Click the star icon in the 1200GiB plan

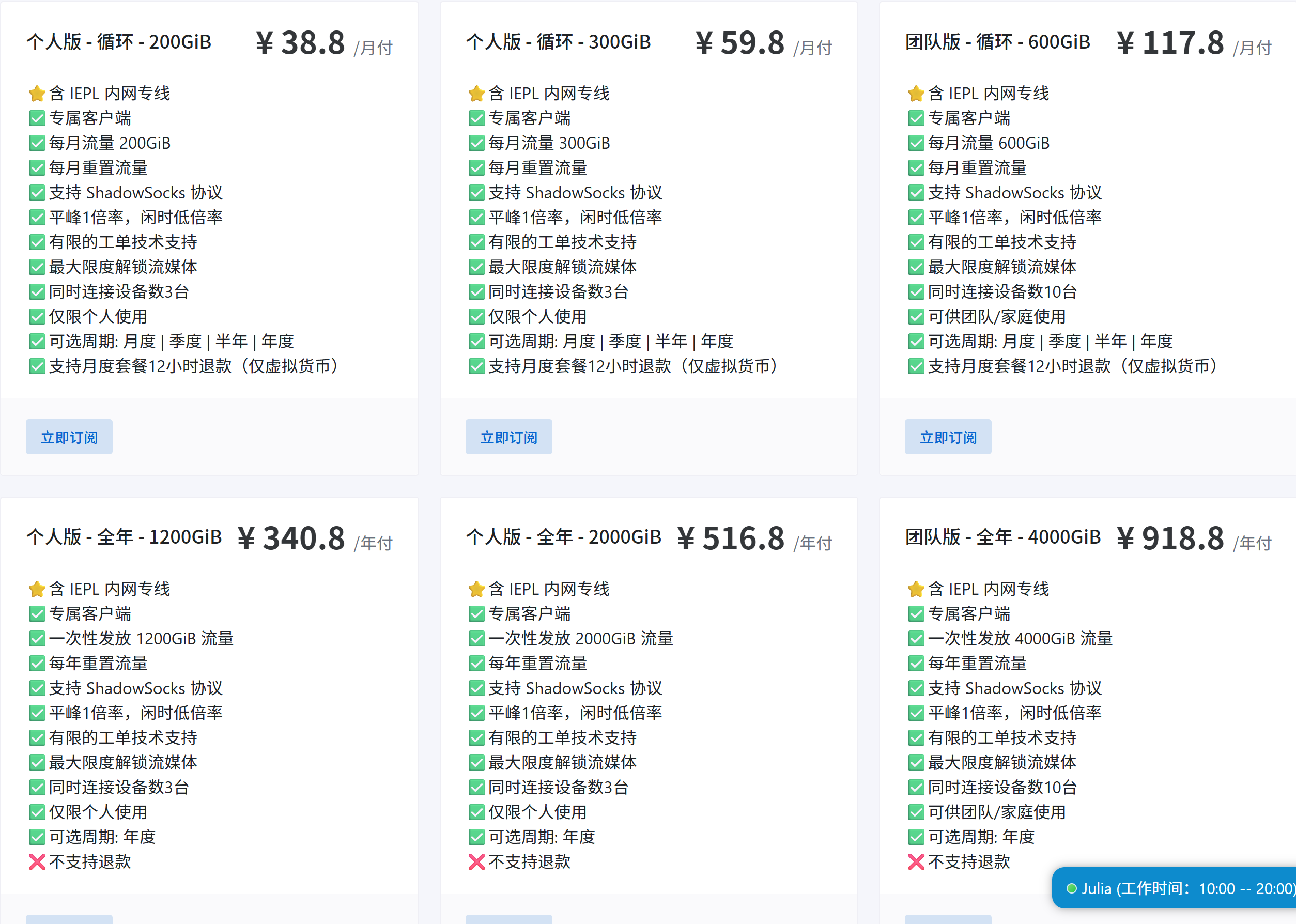(37, 589)
